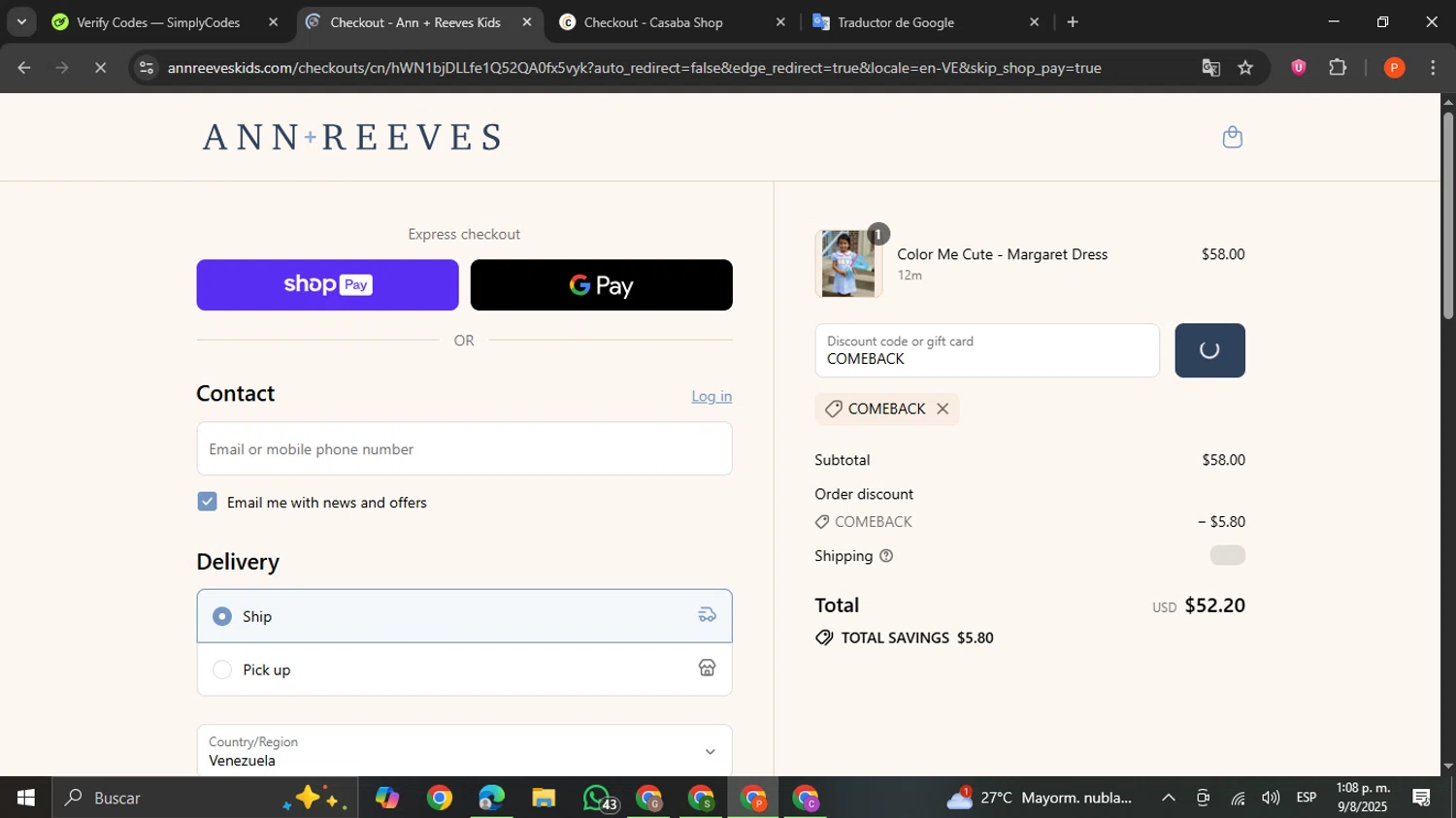
Task: Bookmark this page with the star icon
Action: click(1245, 68)
